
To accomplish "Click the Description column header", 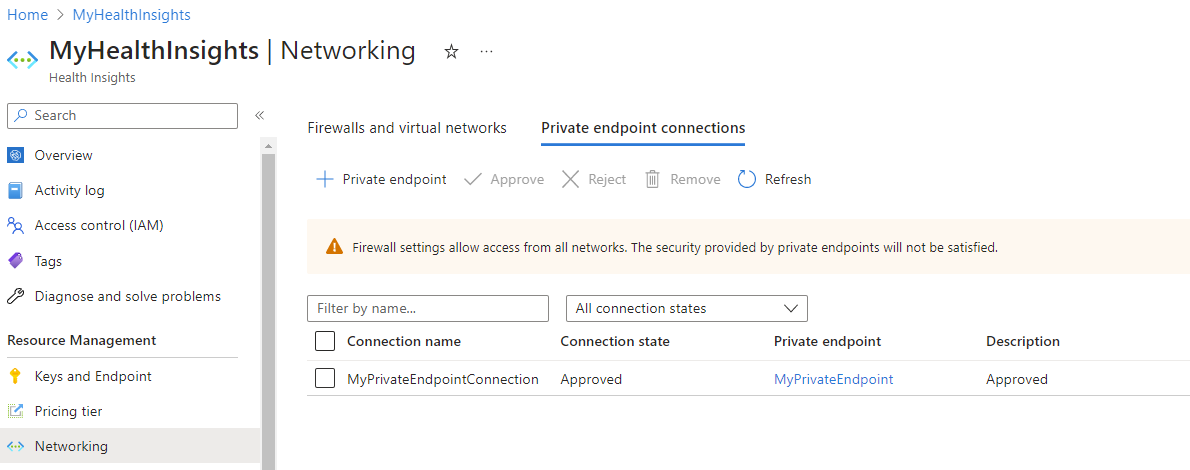I will (x=1022, y=341).
